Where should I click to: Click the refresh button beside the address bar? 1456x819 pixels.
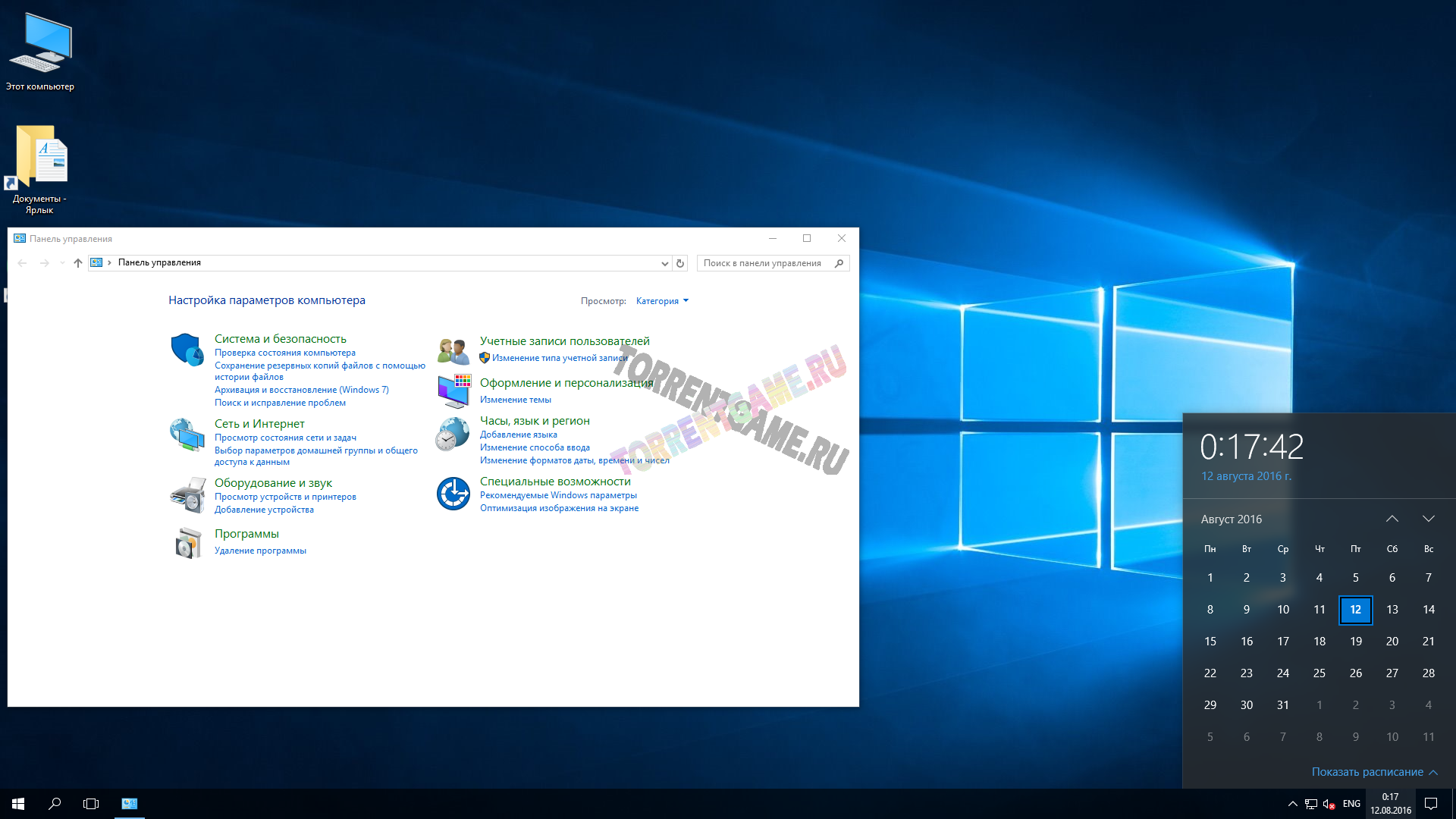680,263
